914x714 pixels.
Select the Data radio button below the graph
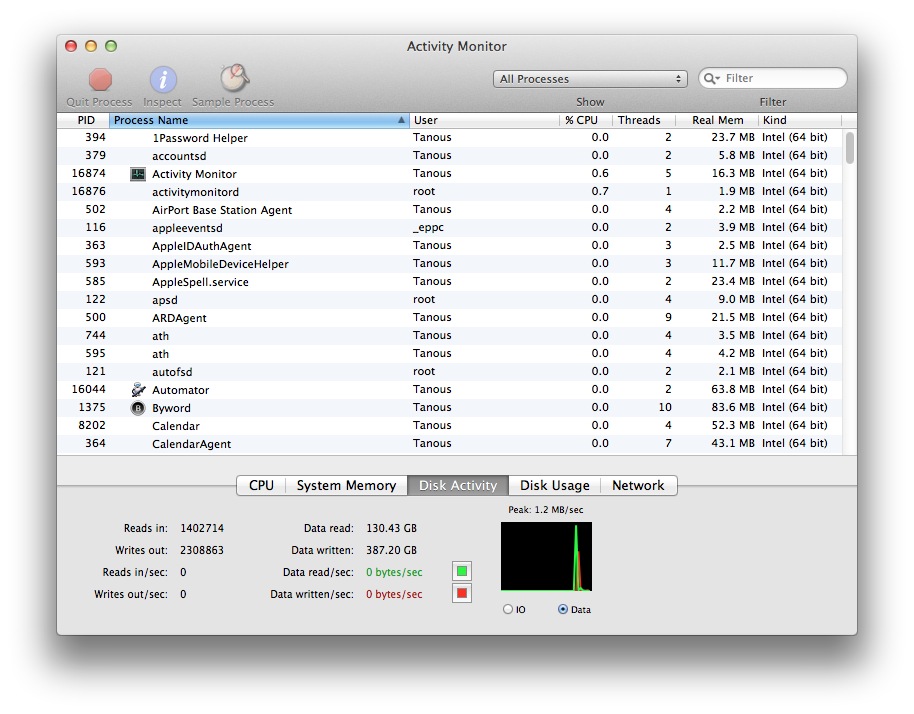tap(563, 607)
